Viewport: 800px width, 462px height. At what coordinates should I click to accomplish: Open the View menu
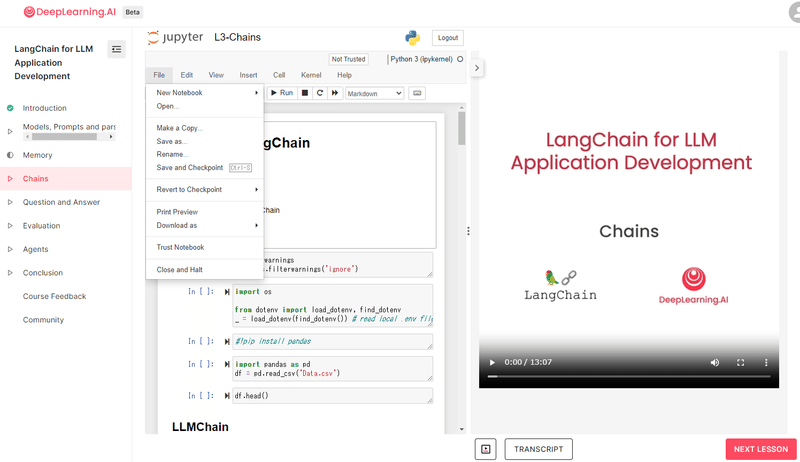pyautogui.click(x=216, y=75)
